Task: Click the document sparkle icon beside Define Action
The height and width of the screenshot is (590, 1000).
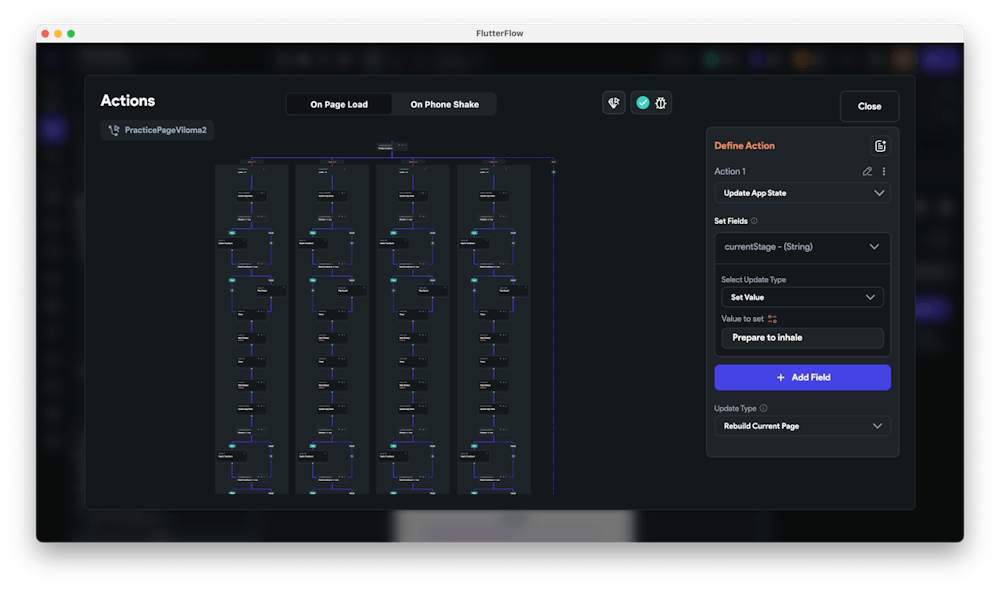Action: tap(880, 146)
